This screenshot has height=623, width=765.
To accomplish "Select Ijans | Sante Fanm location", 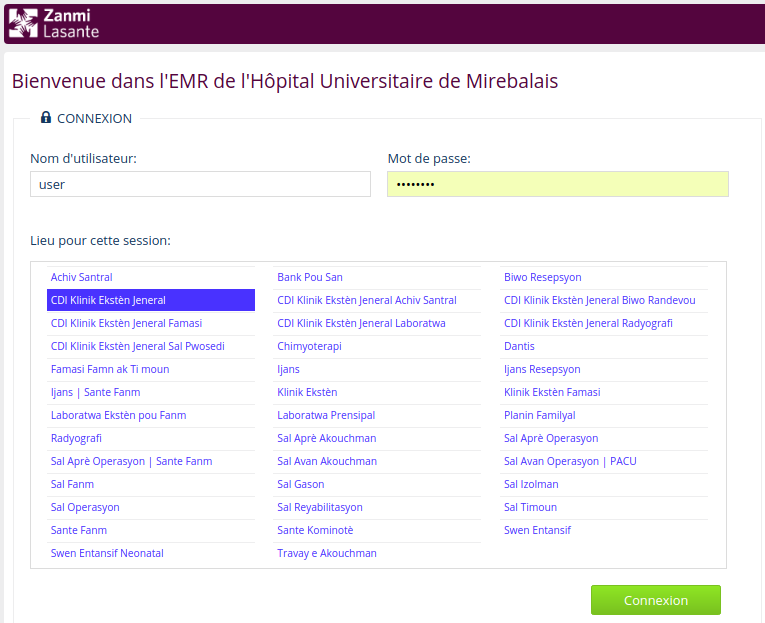I will pyautogui.click(x=151, y=392).
